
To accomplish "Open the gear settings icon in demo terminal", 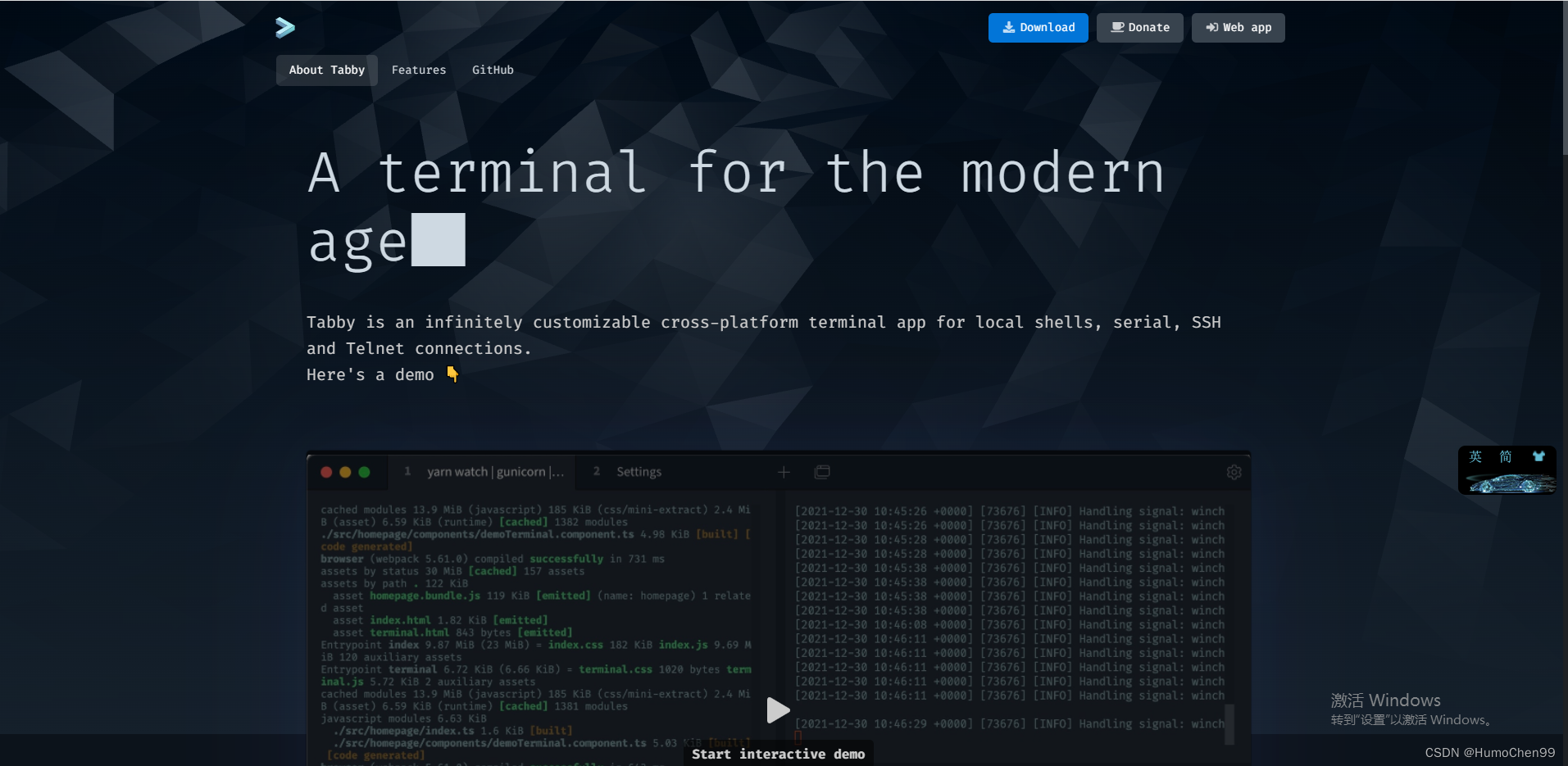I will click(x=1234, y=472).
